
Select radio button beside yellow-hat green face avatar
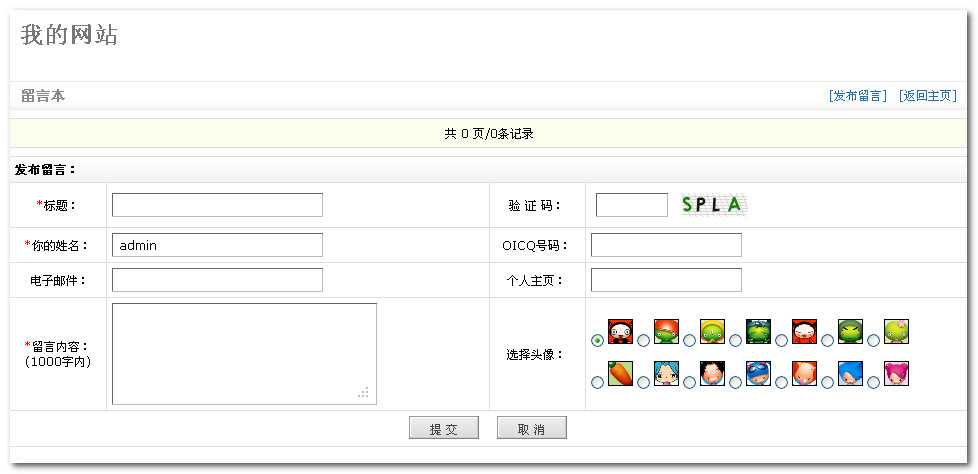coord(689,341)
